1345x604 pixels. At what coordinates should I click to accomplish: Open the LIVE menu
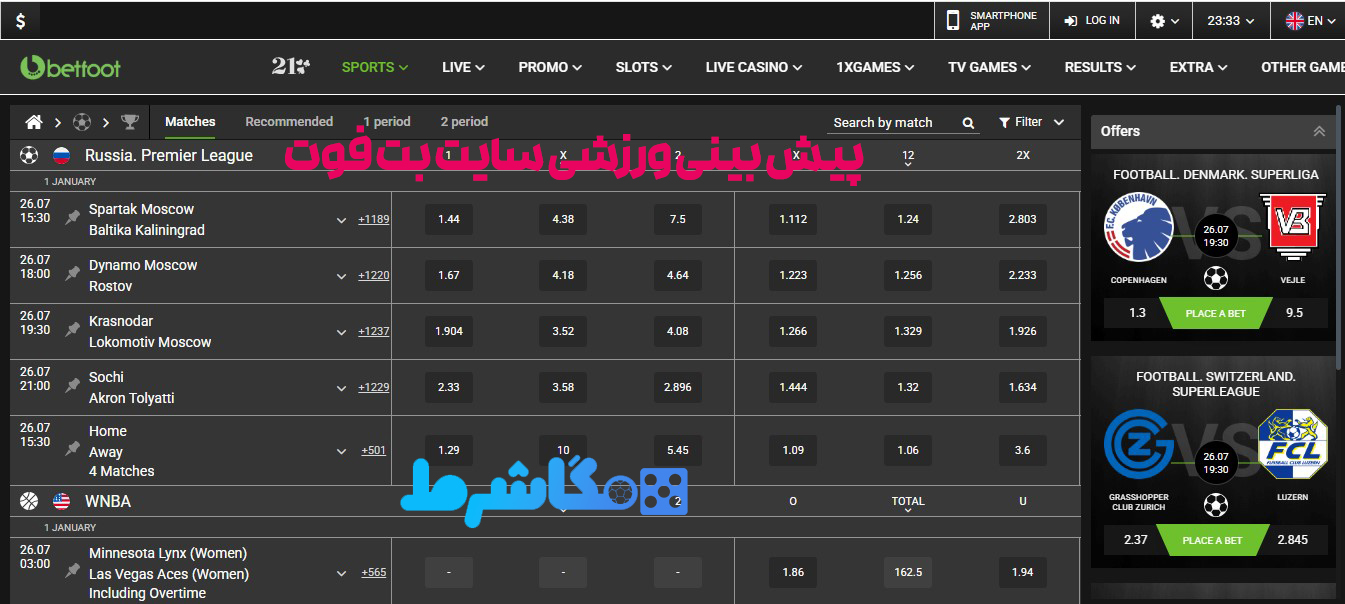(463, 67)
